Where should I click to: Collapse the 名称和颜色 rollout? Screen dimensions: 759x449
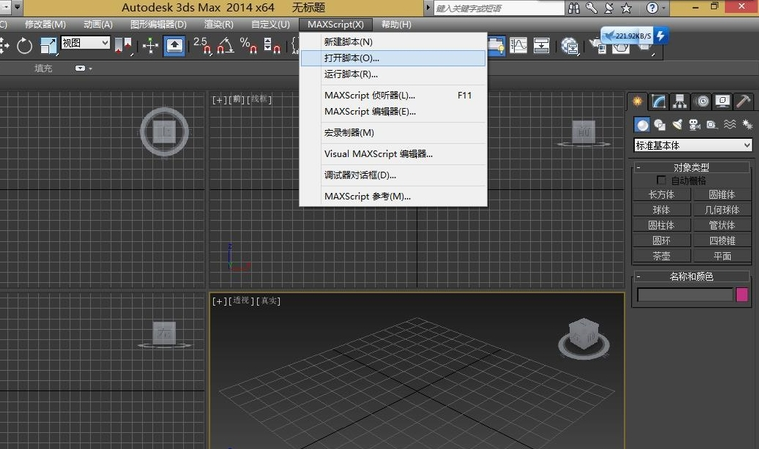click(x=691, y=276)
